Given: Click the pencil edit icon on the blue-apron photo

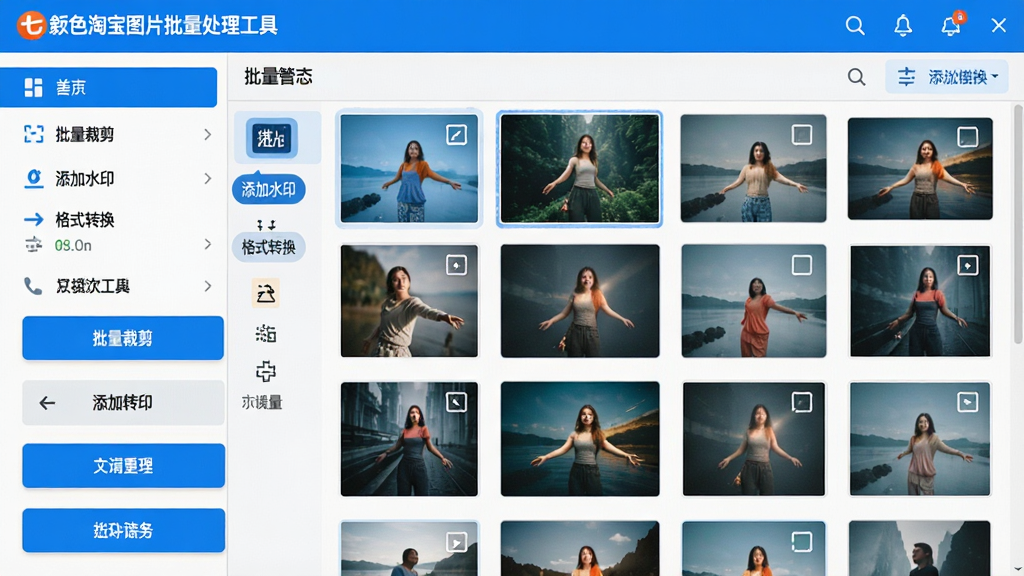Looking at the screenshot, I should 456,135.
